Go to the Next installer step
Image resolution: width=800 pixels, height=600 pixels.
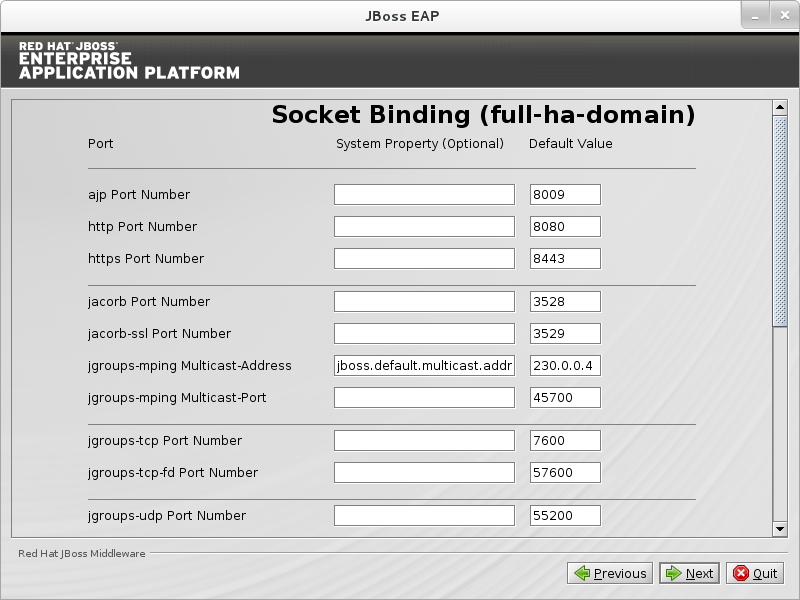689,573
